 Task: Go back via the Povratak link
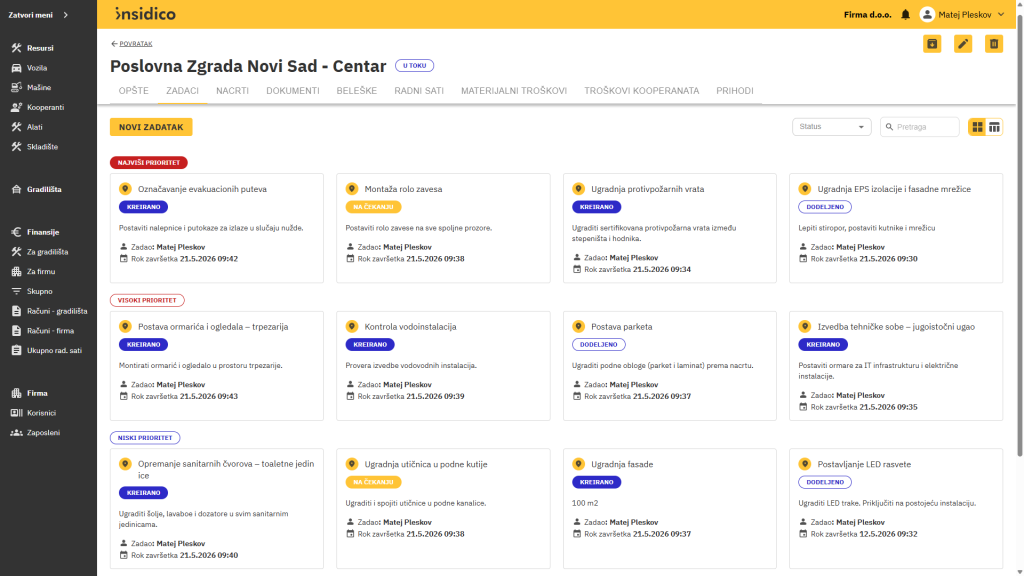[x=131, y=44]
